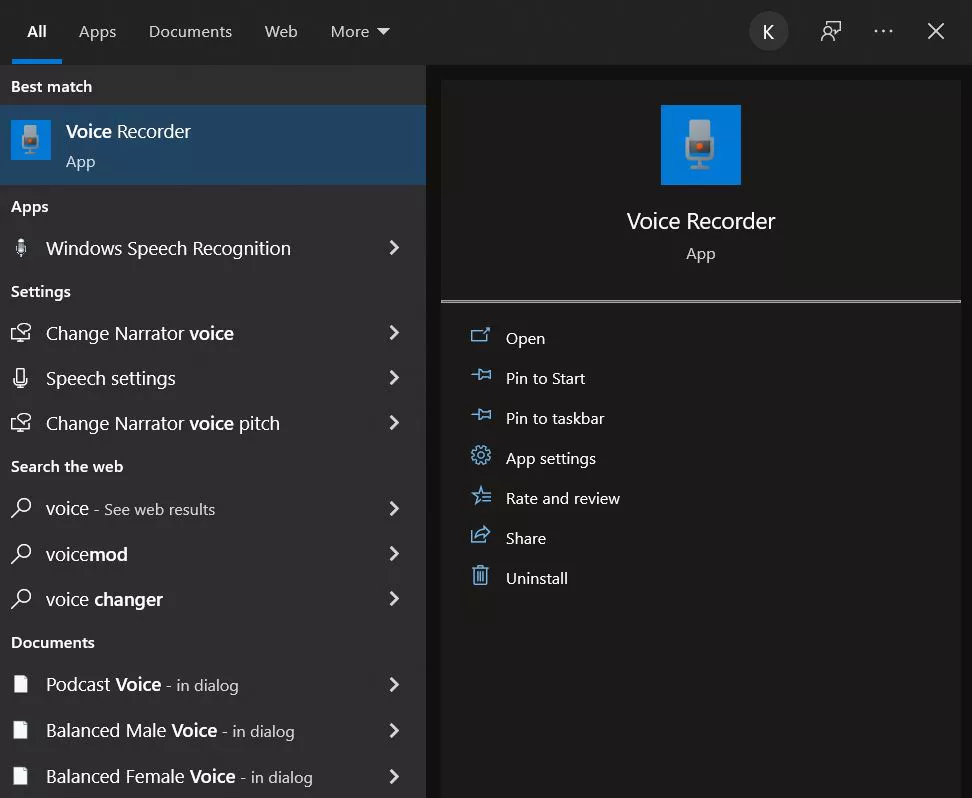Expand the voicemod web suggestion arrow
972x798 pixels.
394,554
